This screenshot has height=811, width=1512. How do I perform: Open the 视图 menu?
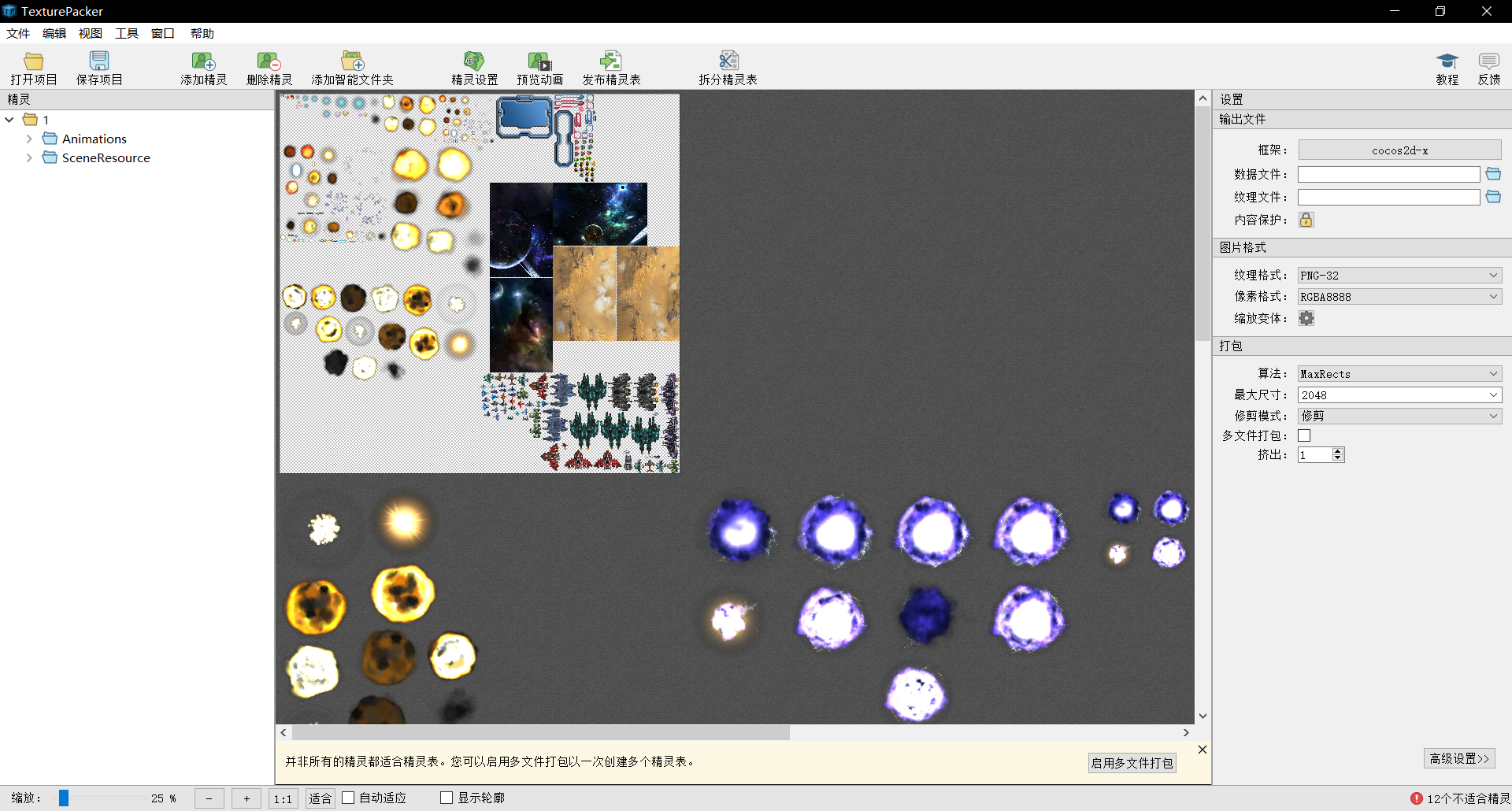click(x=90, y=33)
